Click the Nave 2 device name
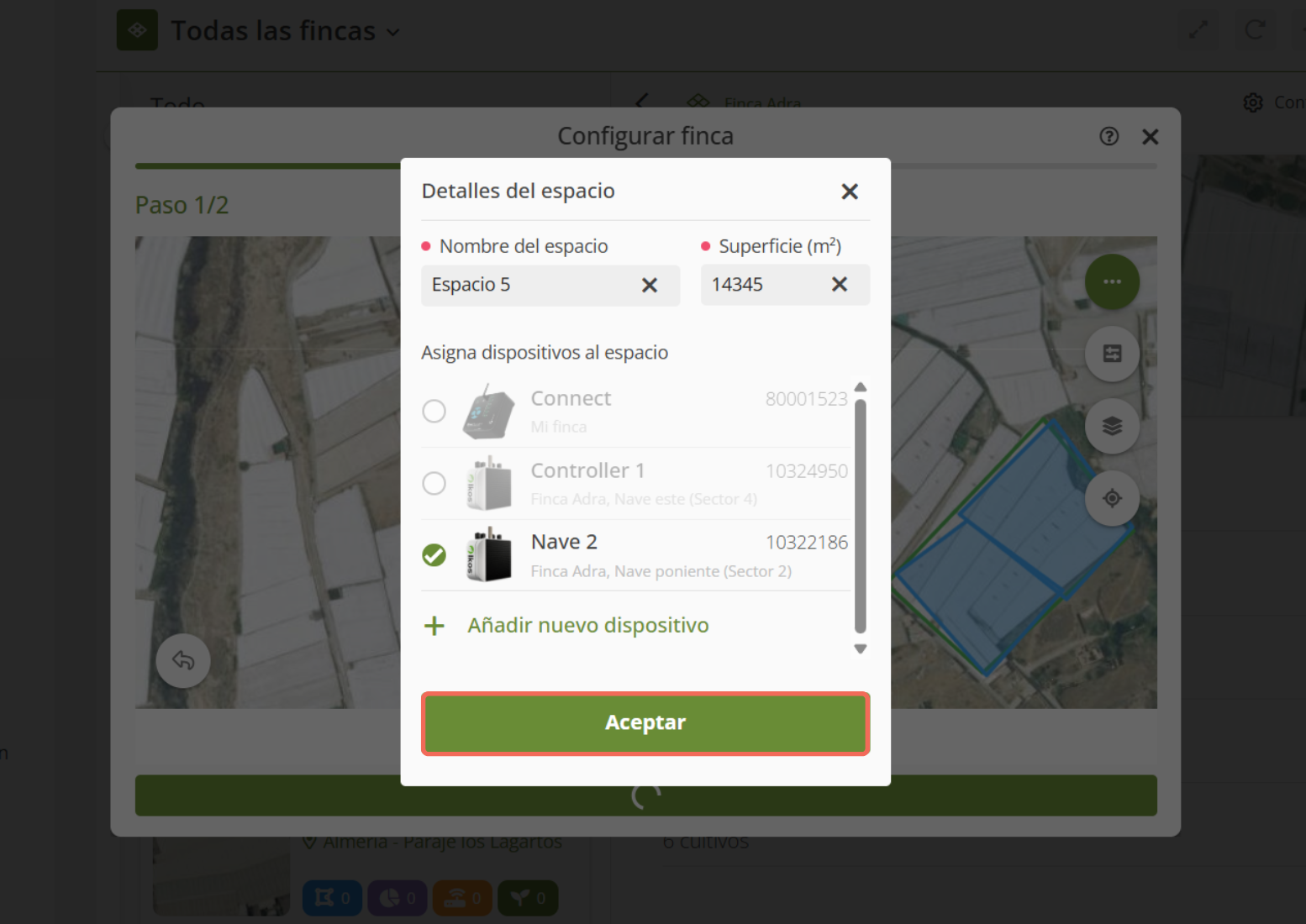Viewport: 1306px width, 924px height. pos(564,542)
